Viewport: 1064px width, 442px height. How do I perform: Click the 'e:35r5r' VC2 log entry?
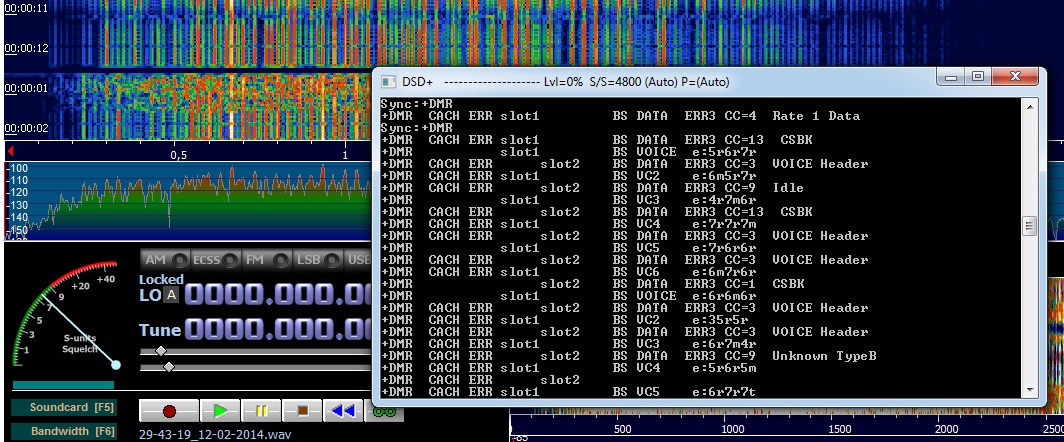pos(565,320)
